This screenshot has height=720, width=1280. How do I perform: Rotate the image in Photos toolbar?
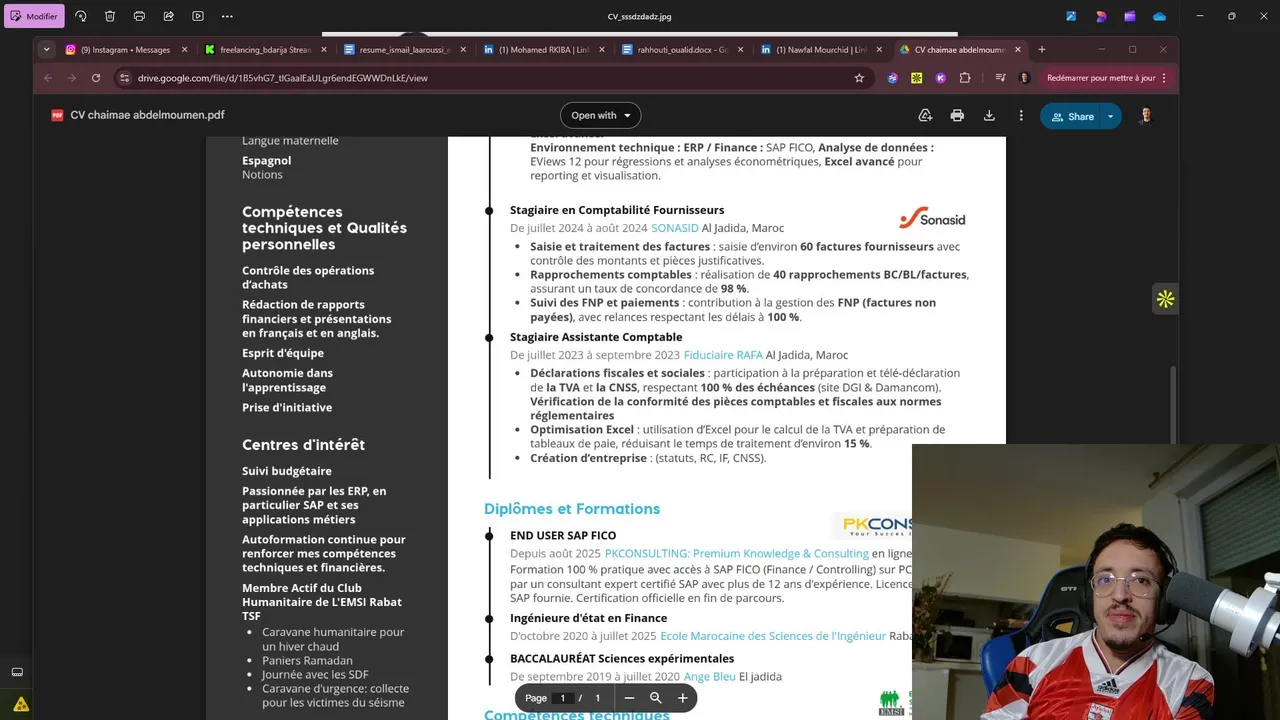(81, 16)
